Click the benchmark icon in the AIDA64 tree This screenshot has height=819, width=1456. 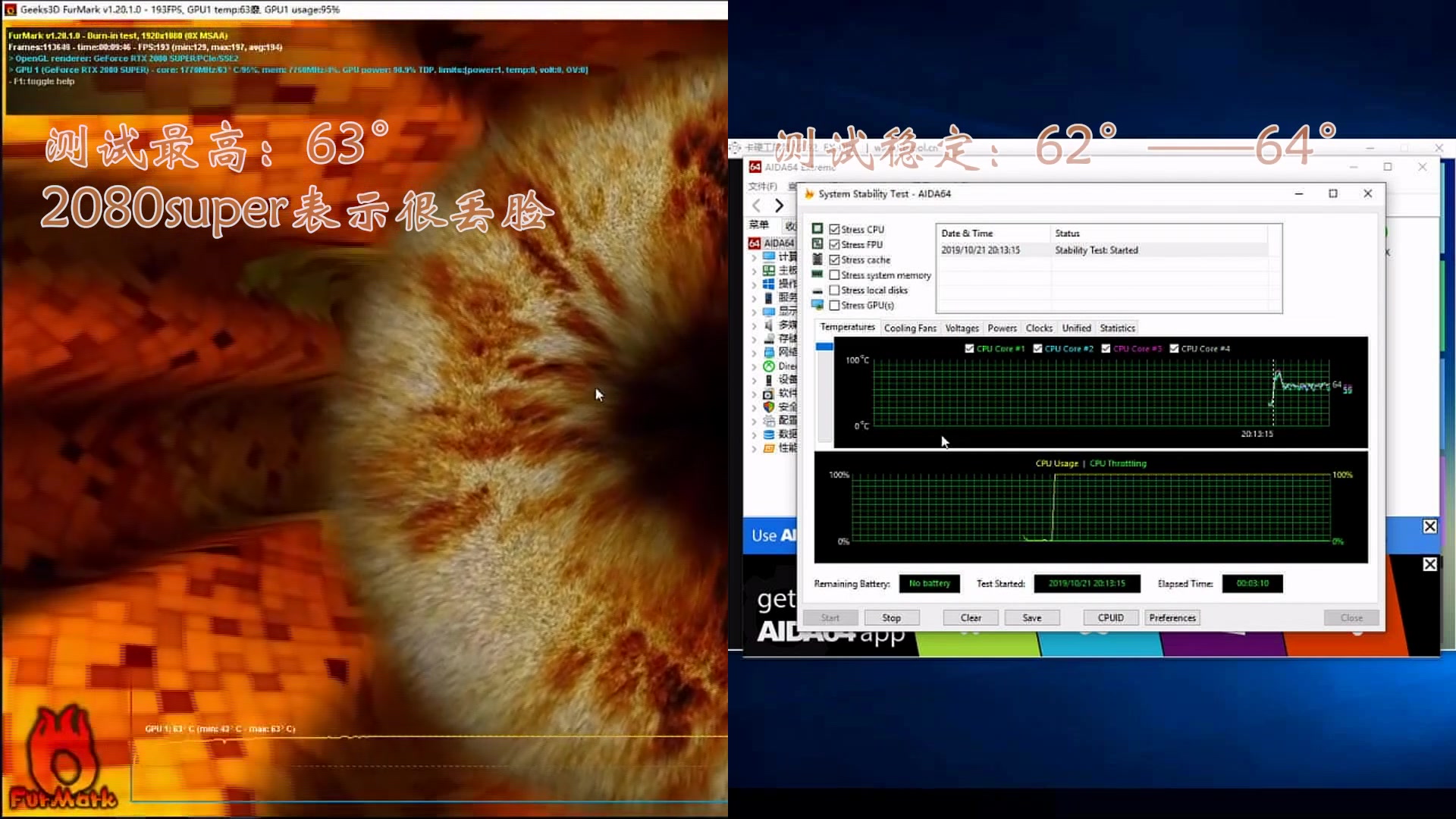point(769,447)
